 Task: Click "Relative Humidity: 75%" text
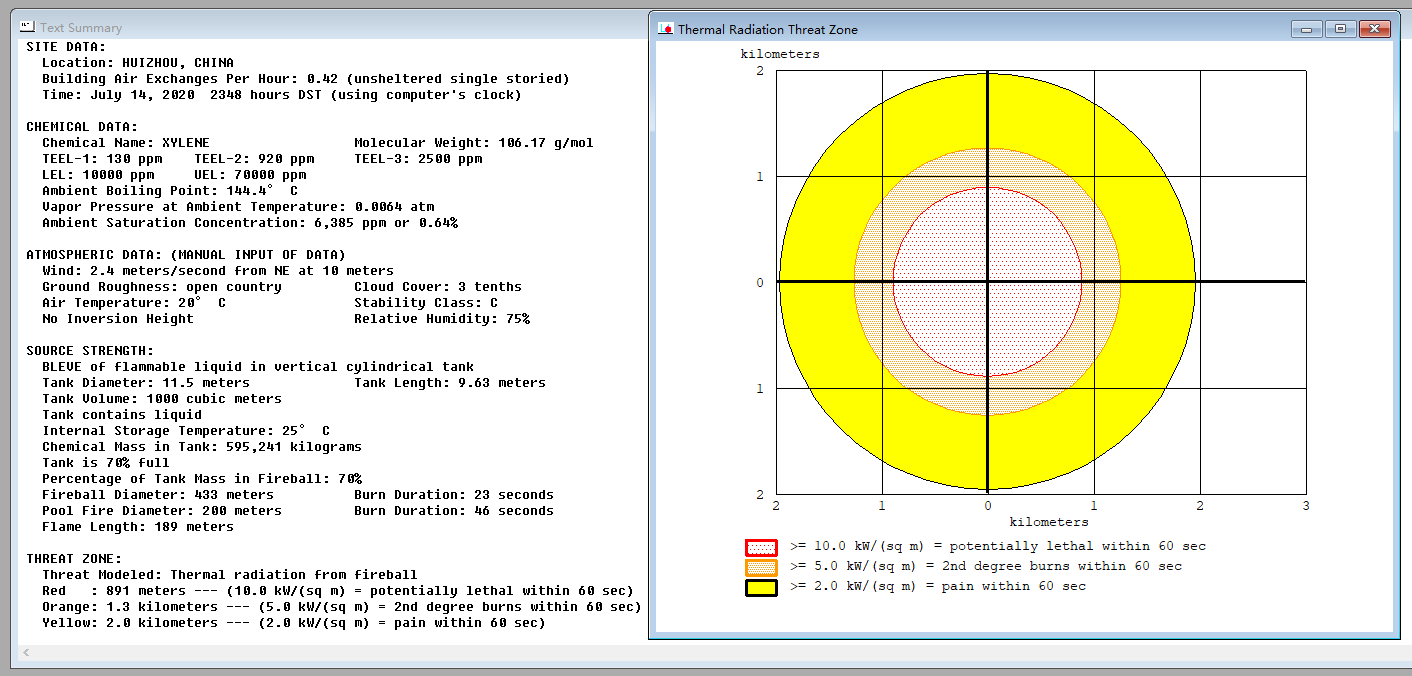442,319
